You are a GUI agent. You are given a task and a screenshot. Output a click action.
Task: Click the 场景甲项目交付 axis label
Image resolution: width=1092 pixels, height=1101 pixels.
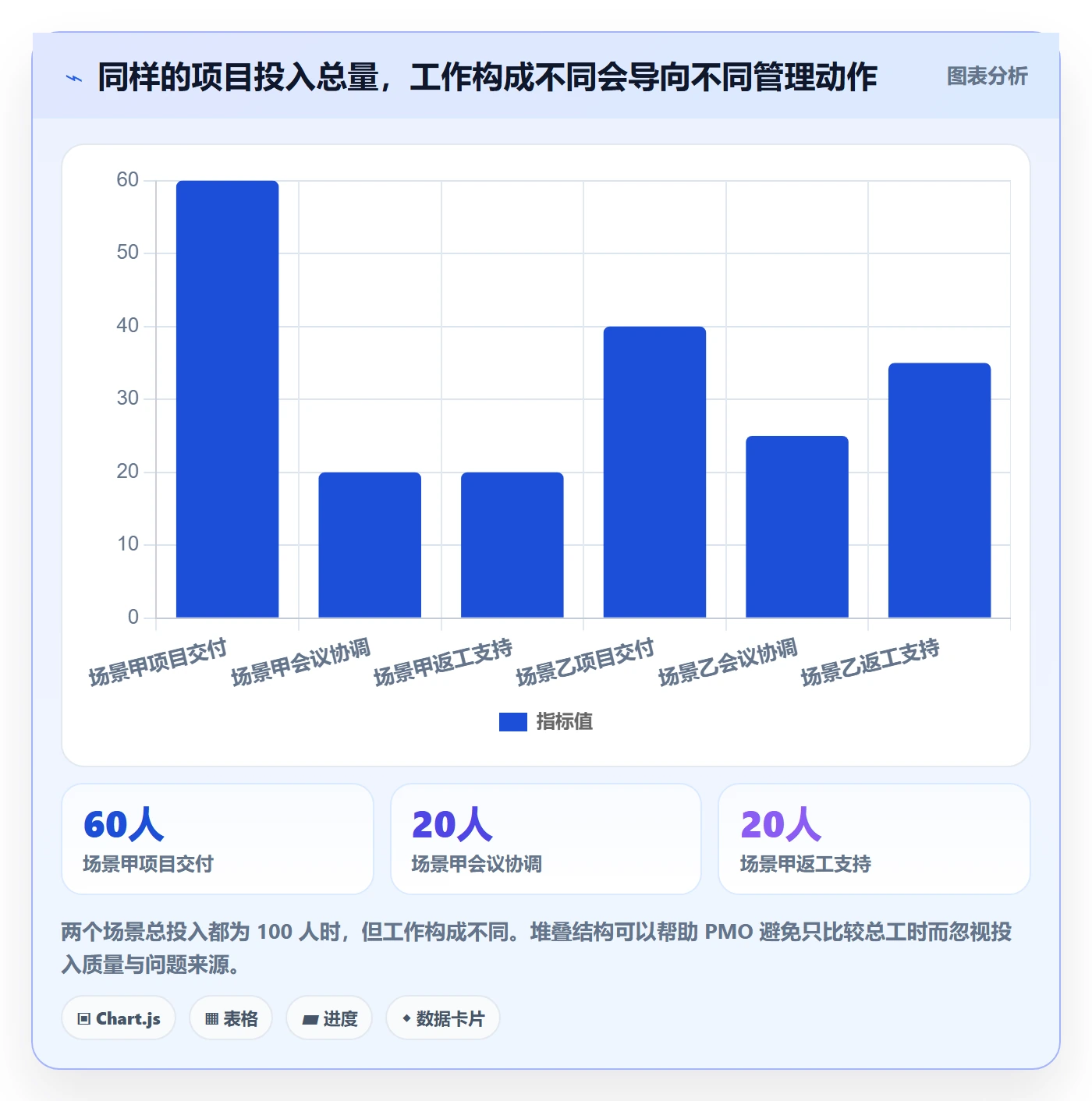pyautogui.click(x=158, y=662)
